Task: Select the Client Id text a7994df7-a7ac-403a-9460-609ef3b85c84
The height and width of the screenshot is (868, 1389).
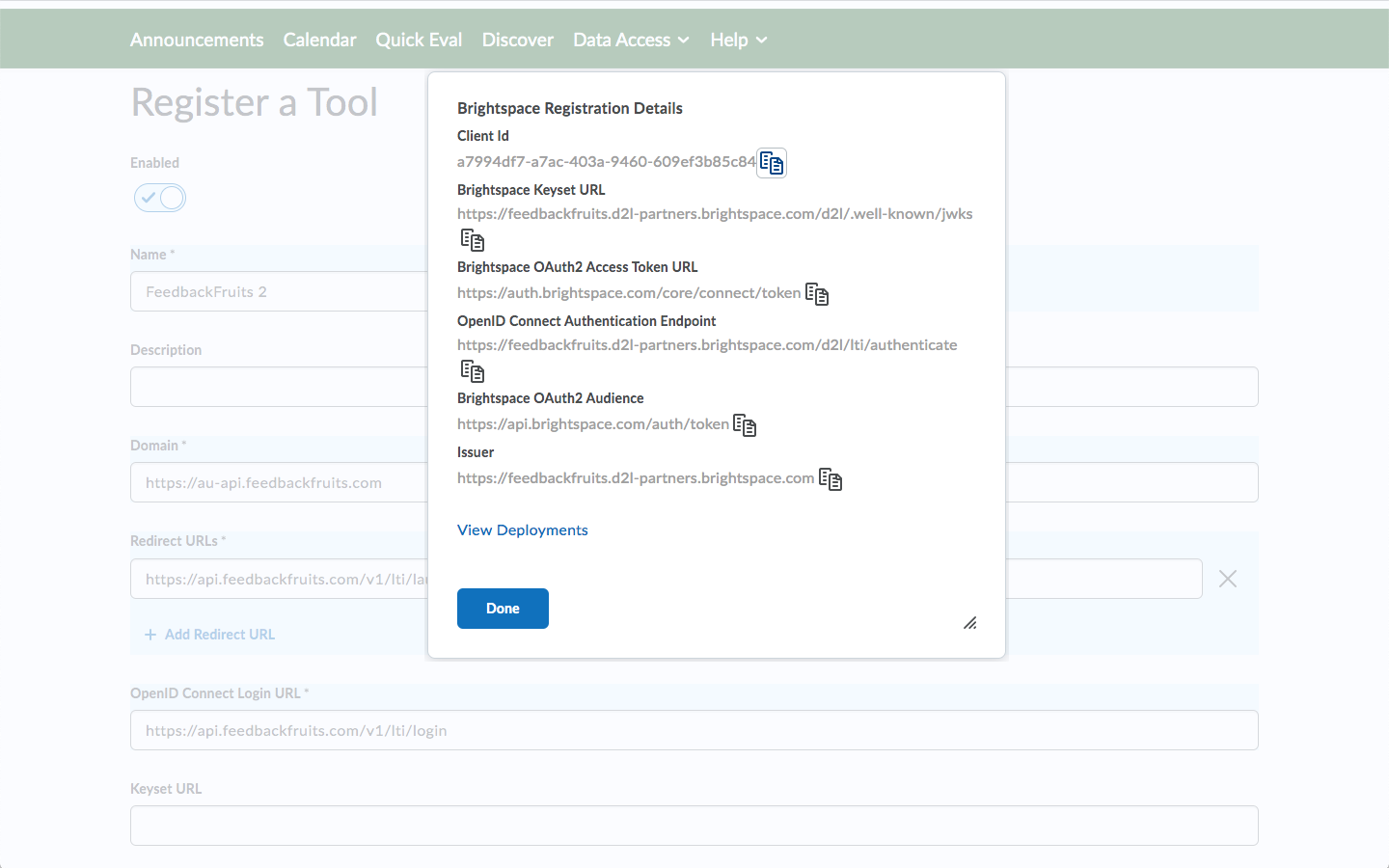Action: [607, 162]
